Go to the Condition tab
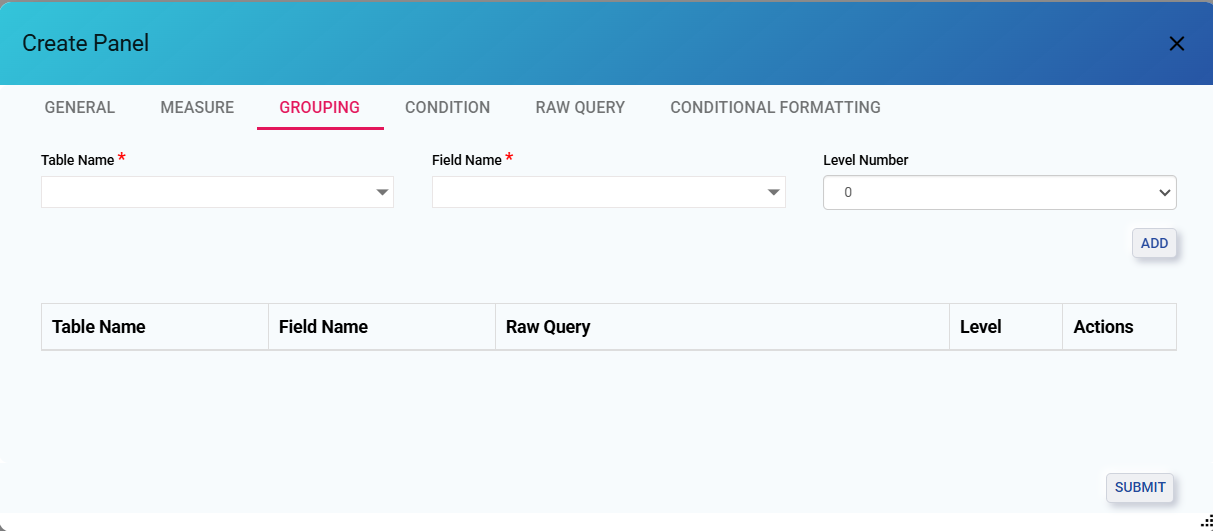 pyautogui.click(x=447, y=107)
